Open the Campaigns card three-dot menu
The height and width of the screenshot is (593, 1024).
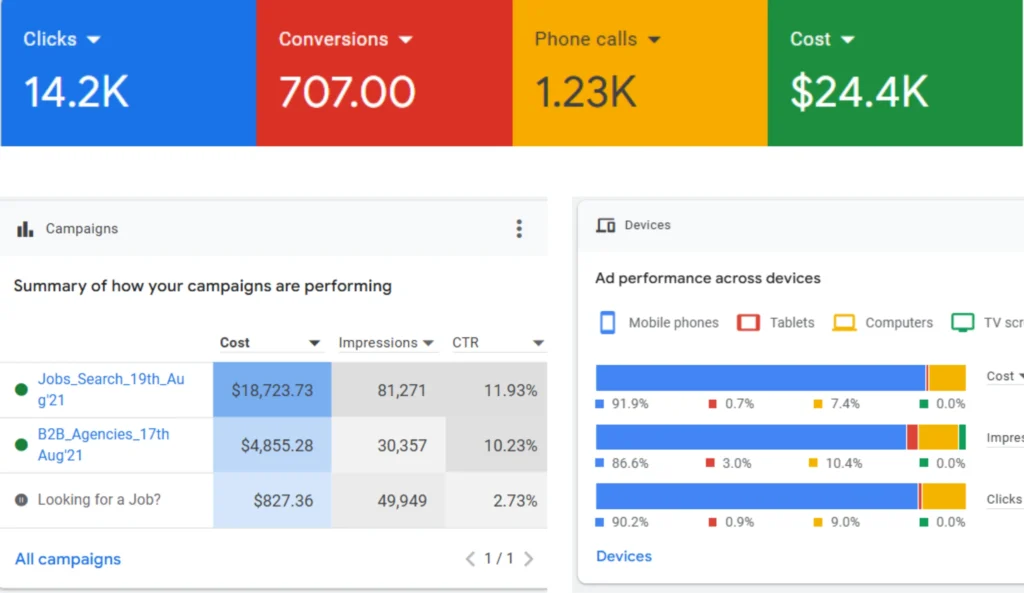(519, 229)
